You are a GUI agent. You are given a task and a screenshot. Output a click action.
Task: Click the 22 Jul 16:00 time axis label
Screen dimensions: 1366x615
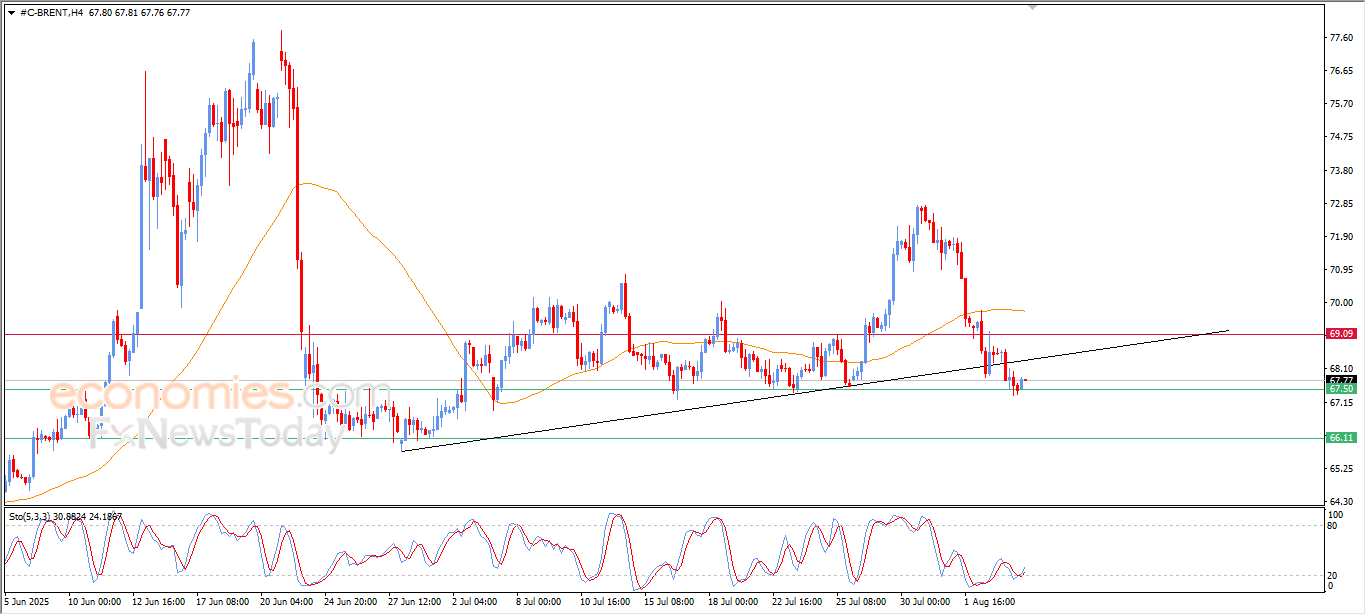(797, 602)
